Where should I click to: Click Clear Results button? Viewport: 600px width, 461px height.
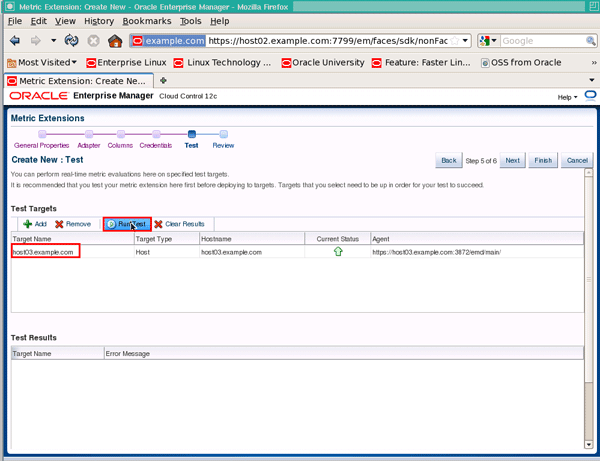[179, 224]
